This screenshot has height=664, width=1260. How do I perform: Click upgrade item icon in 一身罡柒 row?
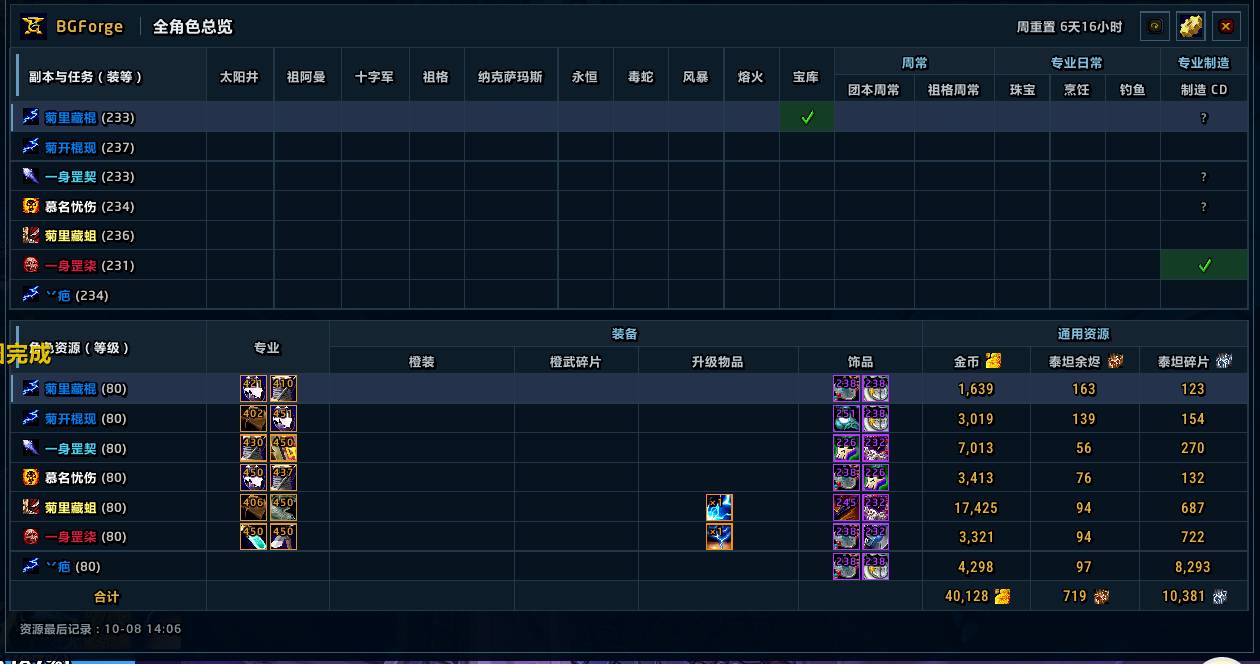[x=719, y=537]
